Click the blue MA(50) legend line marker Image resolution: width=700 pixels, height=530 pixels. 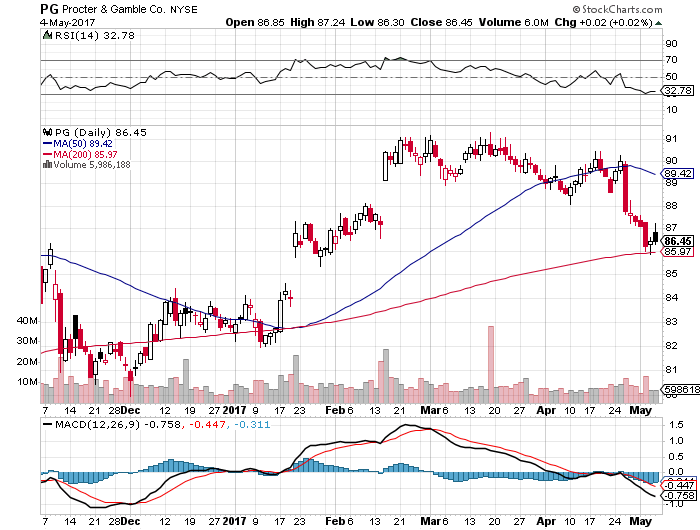coord(47,144)
